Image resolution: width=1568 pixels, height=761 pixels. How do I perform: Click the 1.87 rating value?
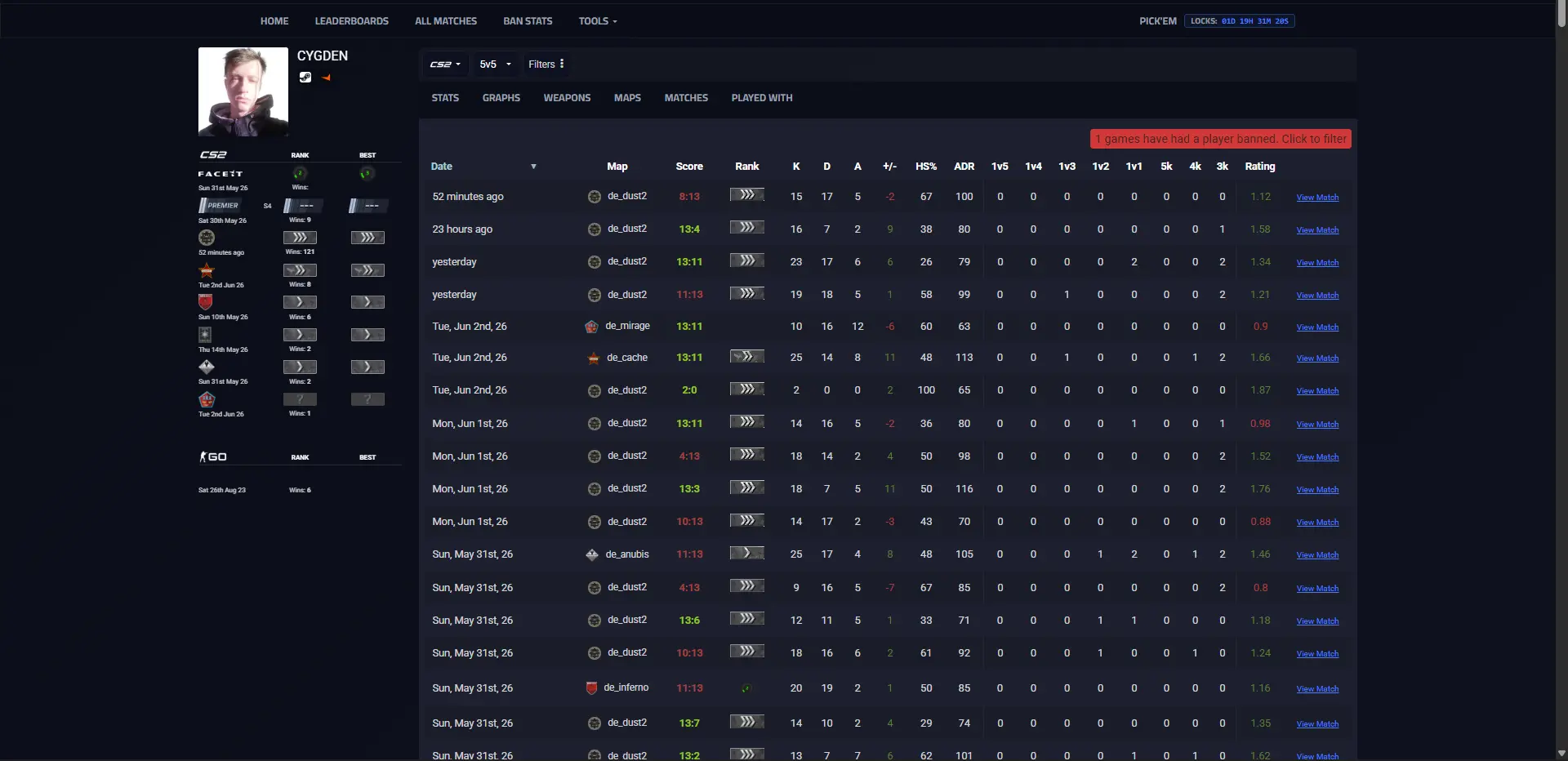click(1260, 390)
